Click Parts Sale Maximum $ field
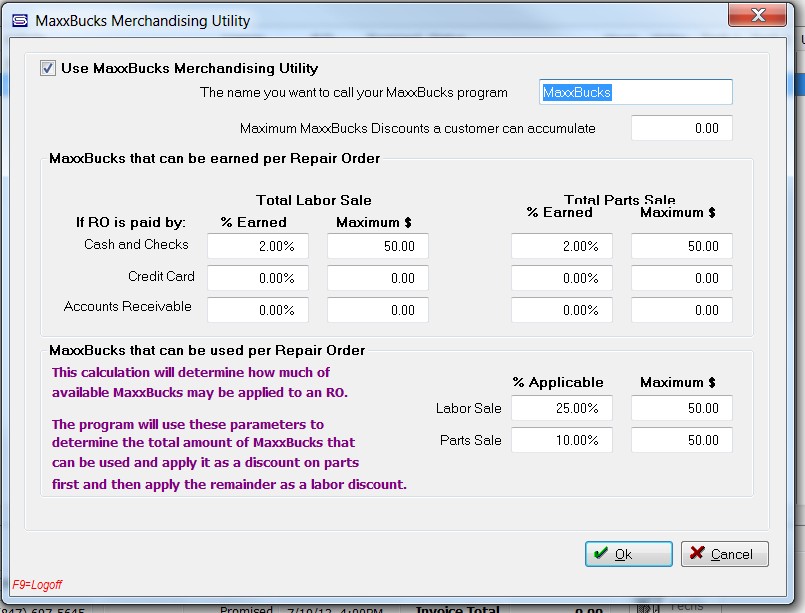This screenshot has width=805, height=613. pos(682,440)
